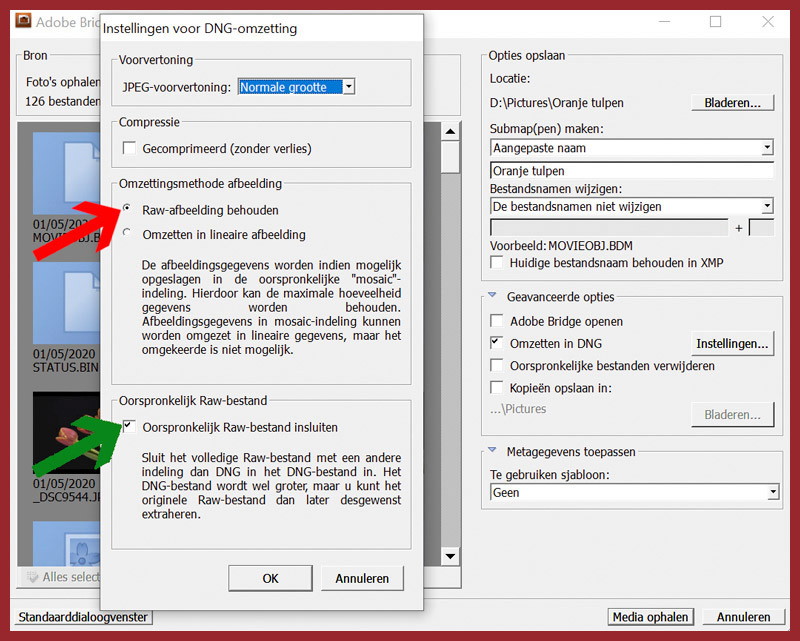The image size is (800, 641).
Task: Select the tulip photo thumbnail _DSC9544
Action: click(x=66, y=431)
